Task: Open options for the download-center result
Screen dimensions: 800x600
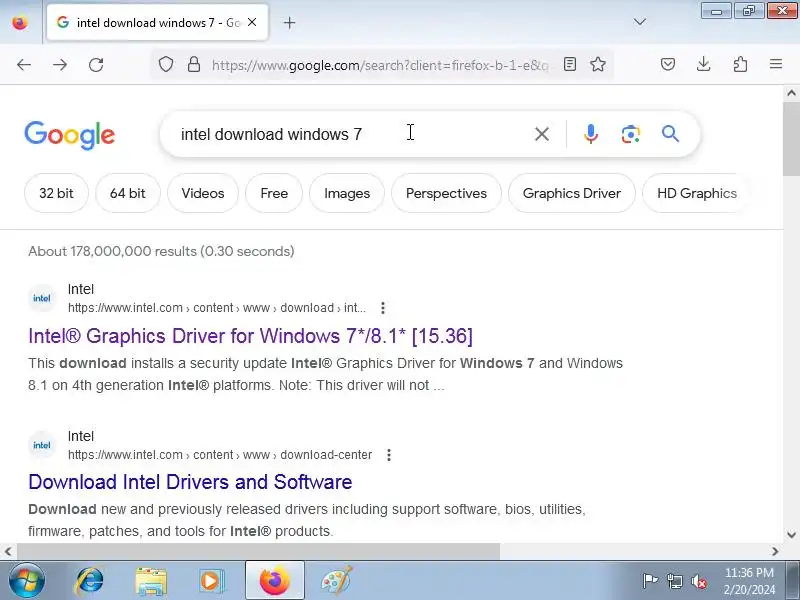Action: (389, 455)
